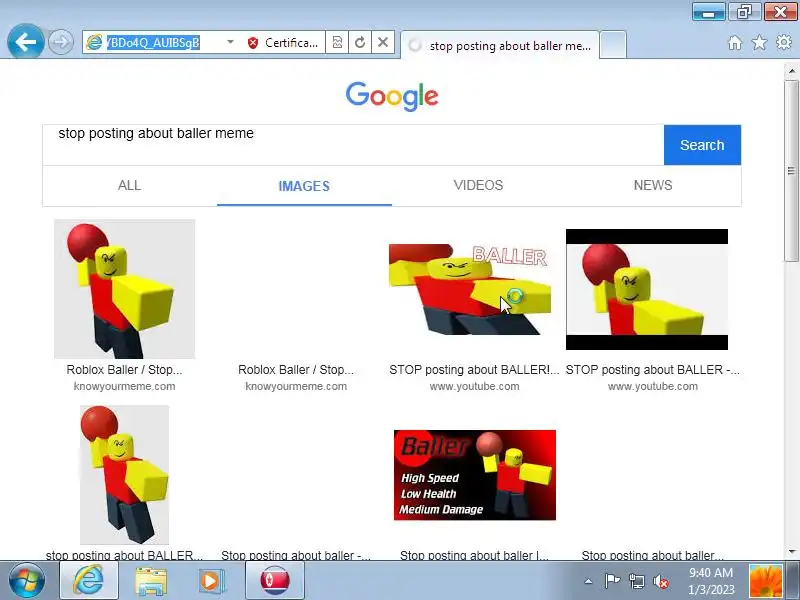The image size is (800, 600).
Task: Open the clock showing 9:40 AM
Action: pos(711,581)
